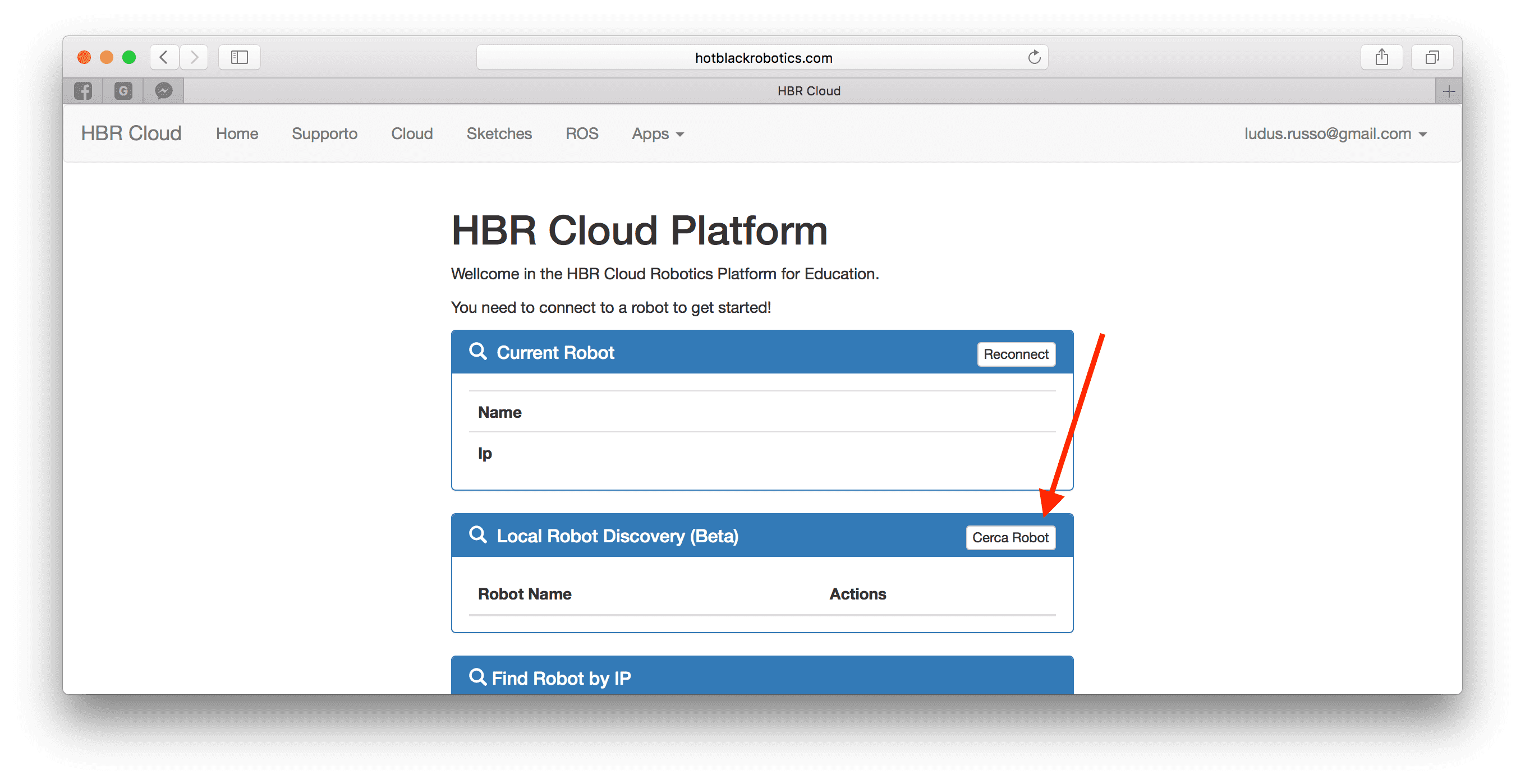Go back with browser back arrow
The image size is (1525, 784).
pos(164,57)
